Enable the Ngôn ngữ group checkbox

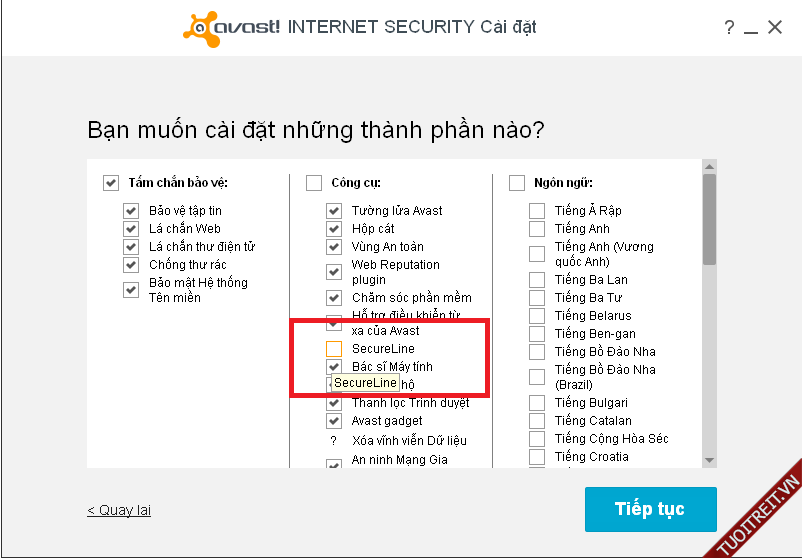tap(517, 183)
